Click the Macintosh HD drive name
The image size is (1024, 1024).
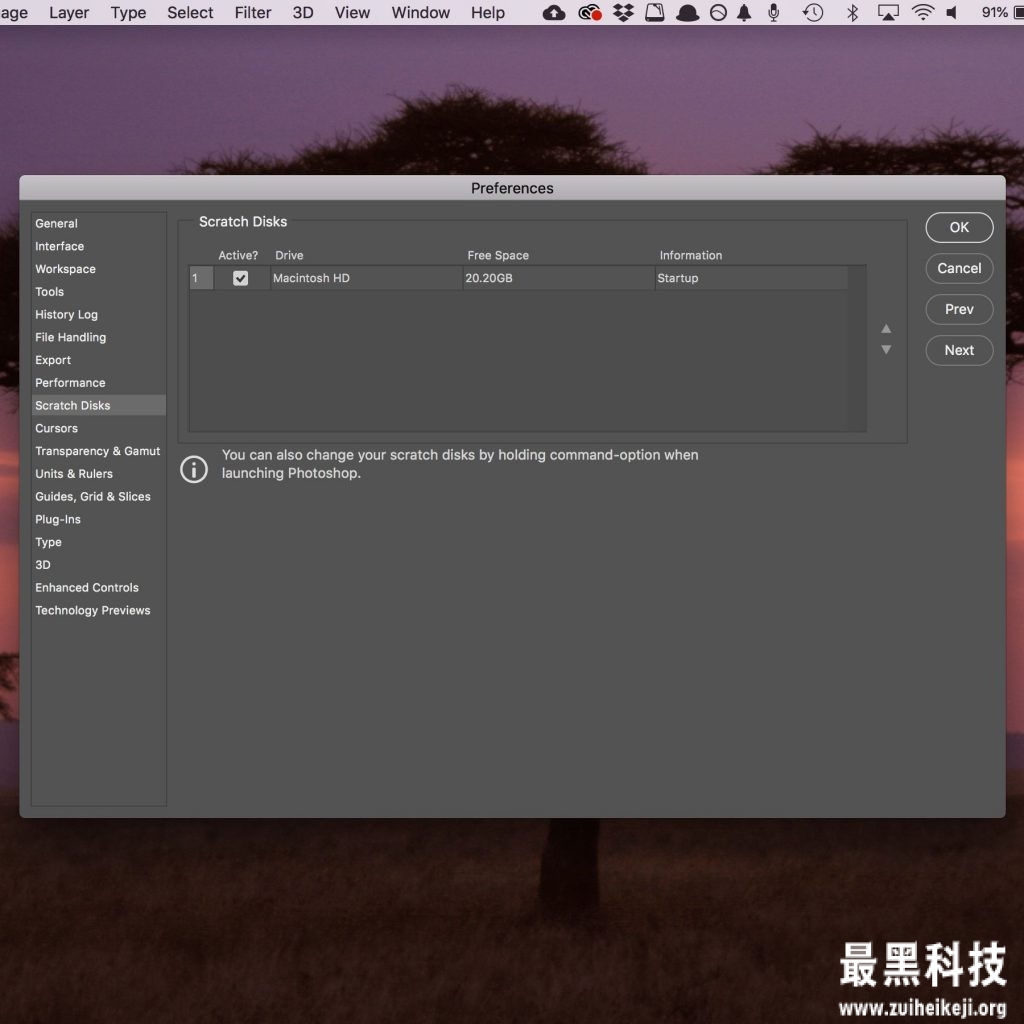tap(311, 278)
